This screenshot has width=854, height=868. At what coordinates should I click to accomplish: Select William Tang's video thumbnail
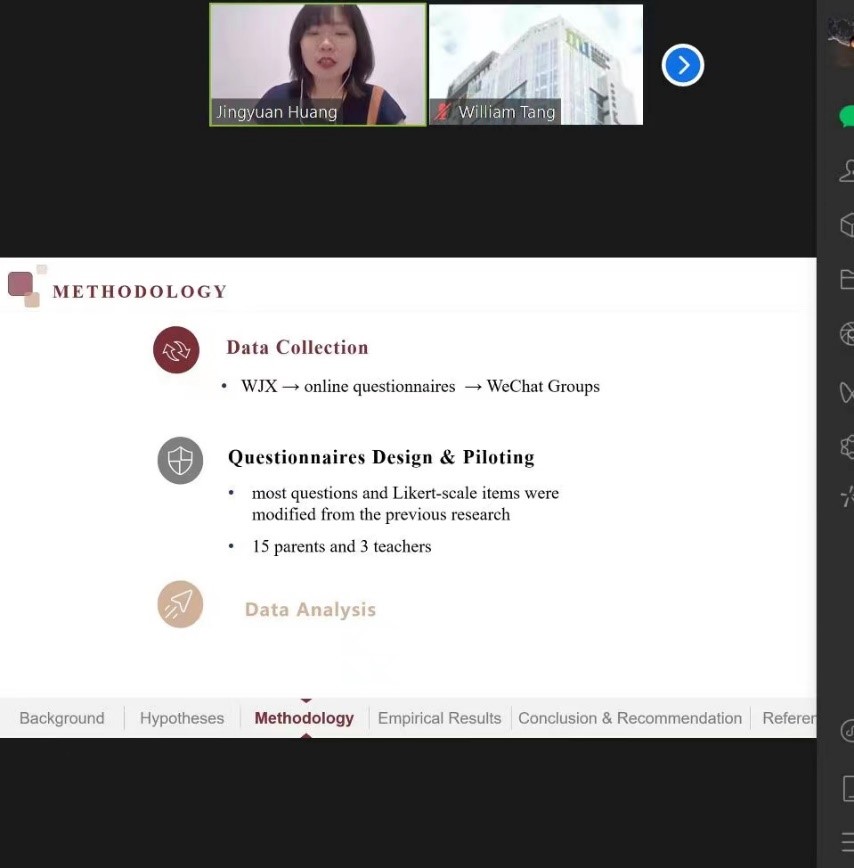536,64
